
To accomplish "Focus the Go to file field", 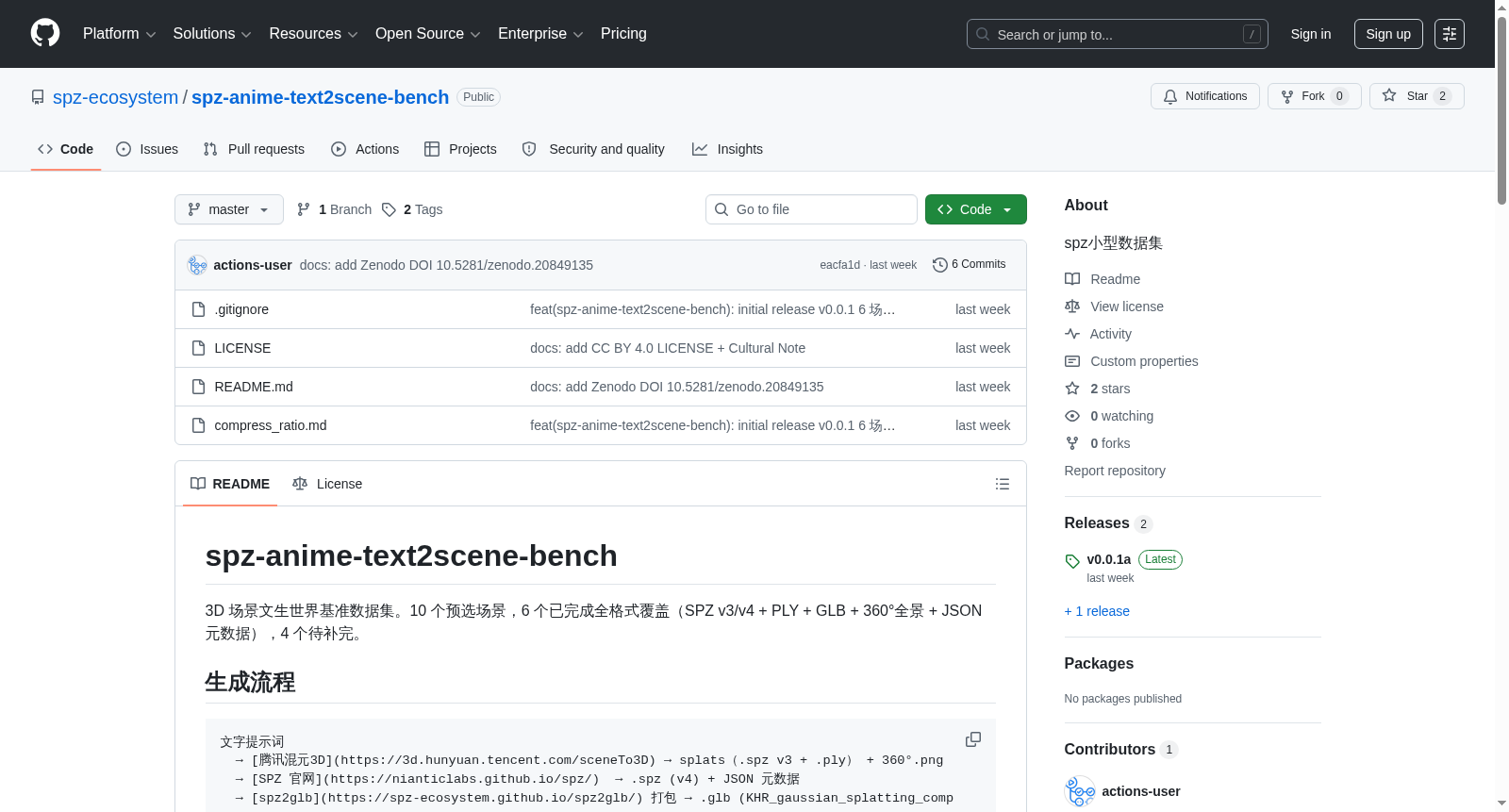I will tap(811, 209).
